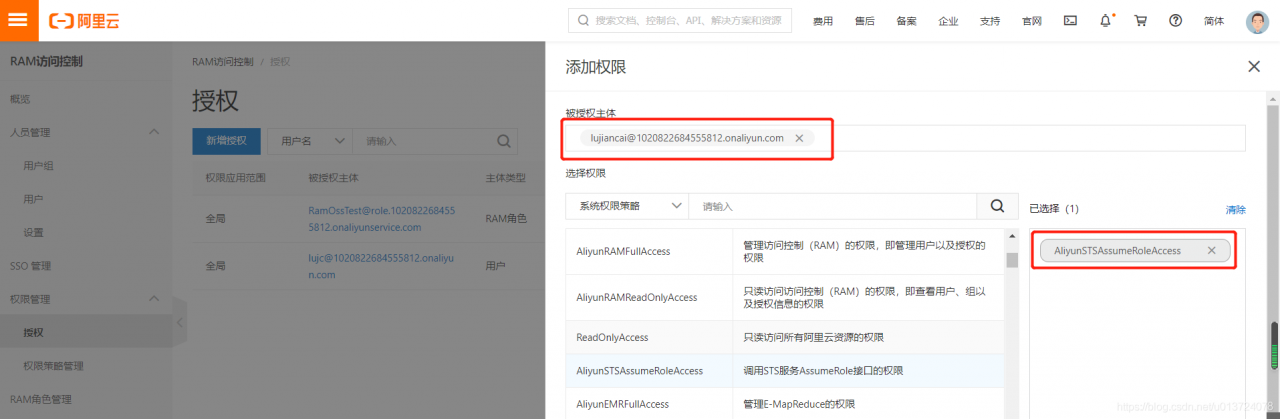Go to RAM访问控制 breadcrumb
1280x419 pixels.
tap(223, 62)
